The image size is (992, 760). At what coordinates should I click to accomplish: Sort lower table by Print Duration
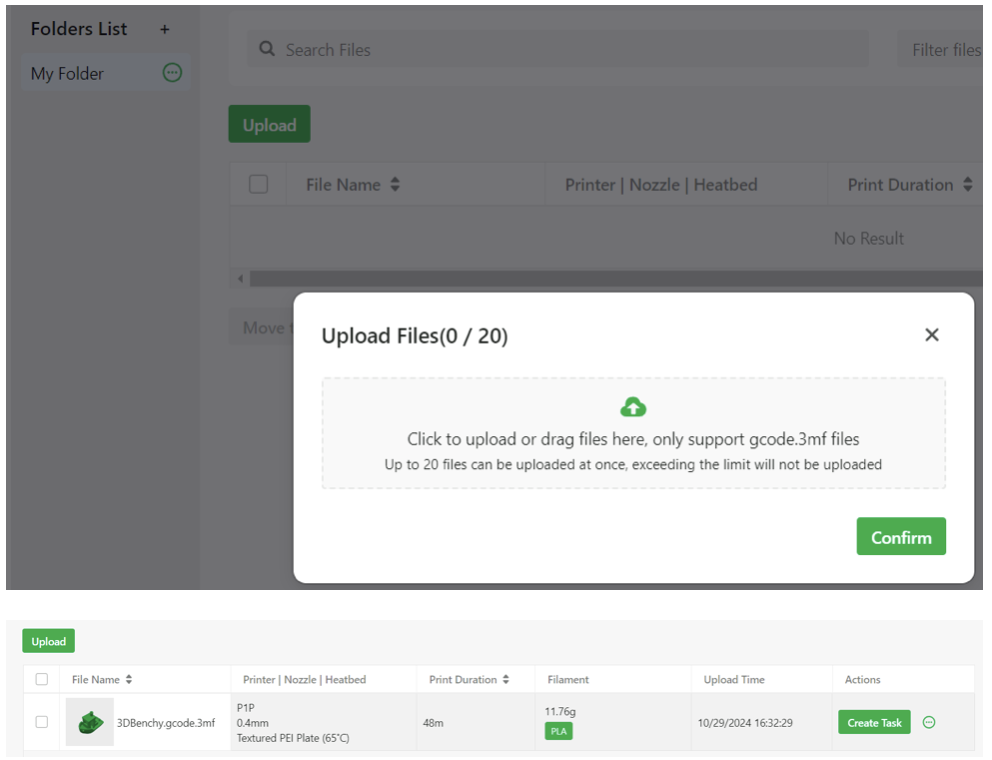click(x=506, y=680)
